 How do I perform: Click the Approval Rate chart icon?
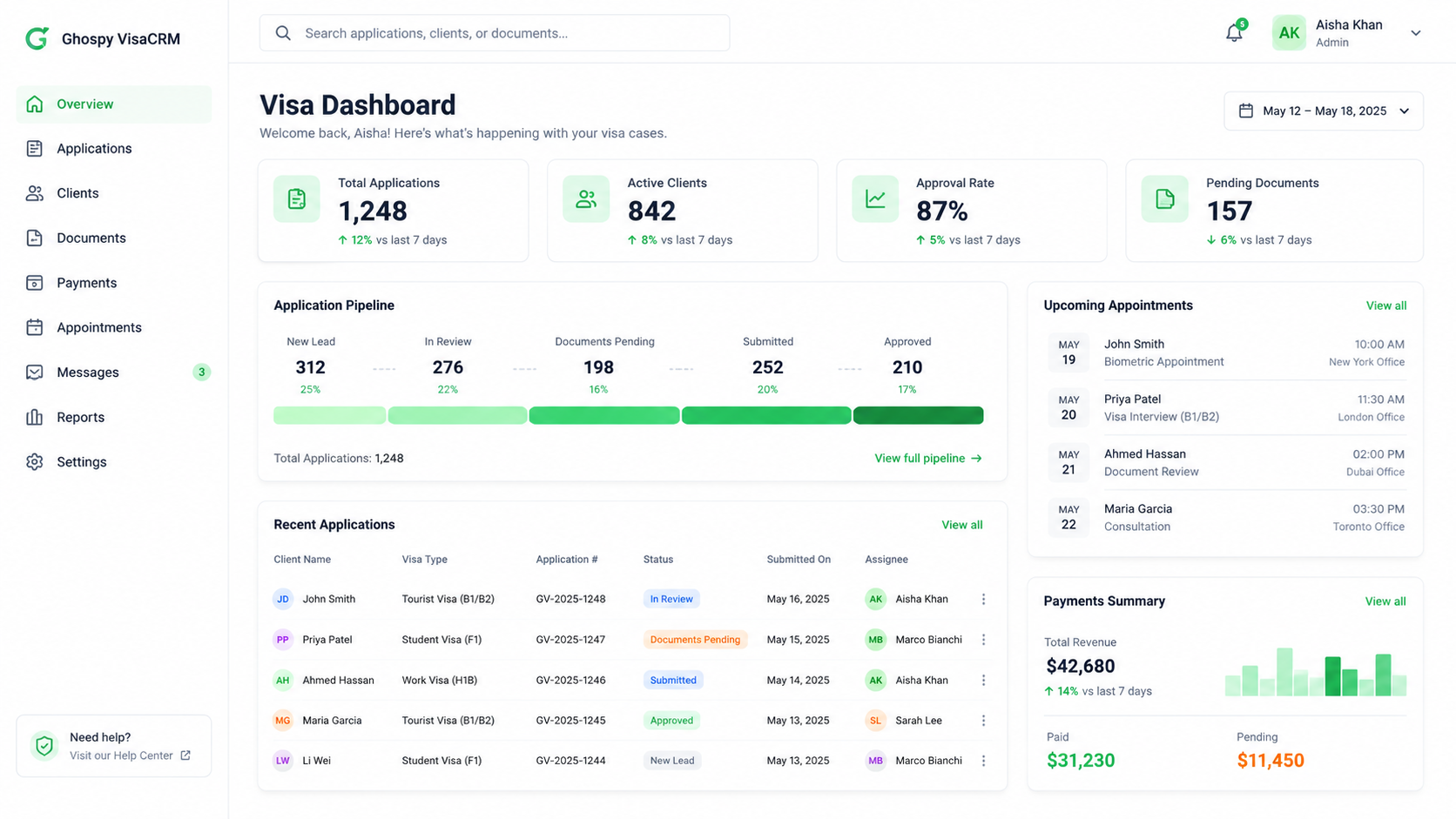[875, 199]
